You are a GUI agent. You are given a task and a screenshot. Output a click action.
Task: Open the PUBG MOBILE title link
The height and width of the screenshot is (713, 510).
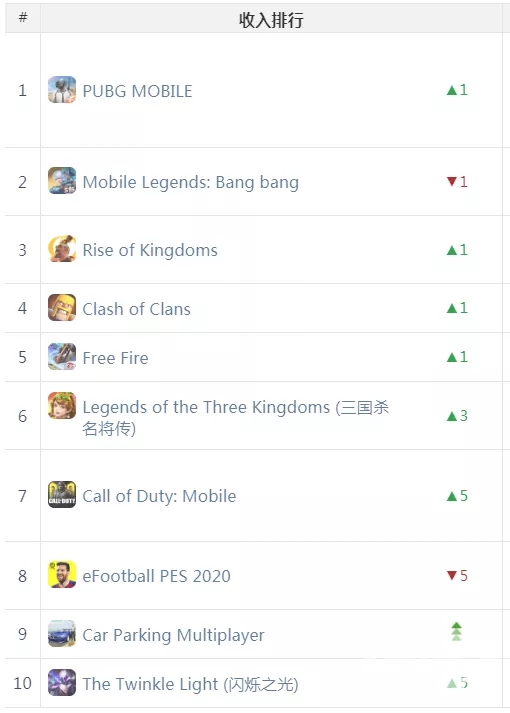click(137, 91)
